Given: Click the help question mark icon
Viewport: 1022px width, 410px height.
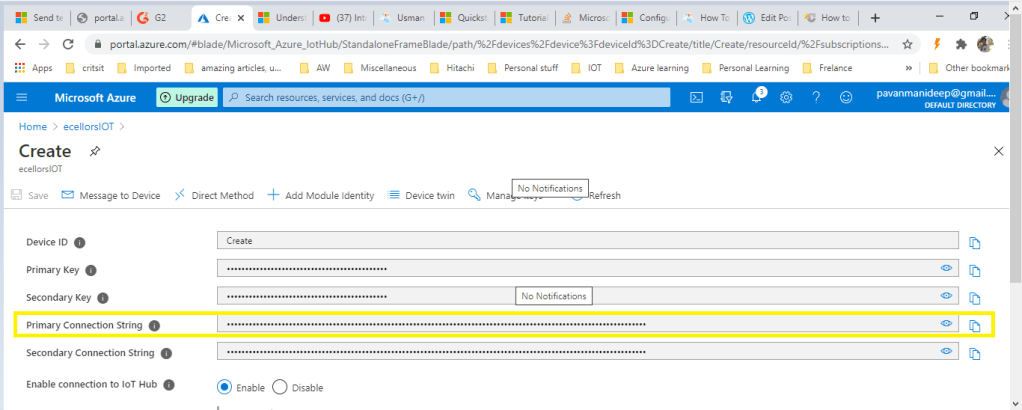Looking at the screenshot, I should coord(817,97).
